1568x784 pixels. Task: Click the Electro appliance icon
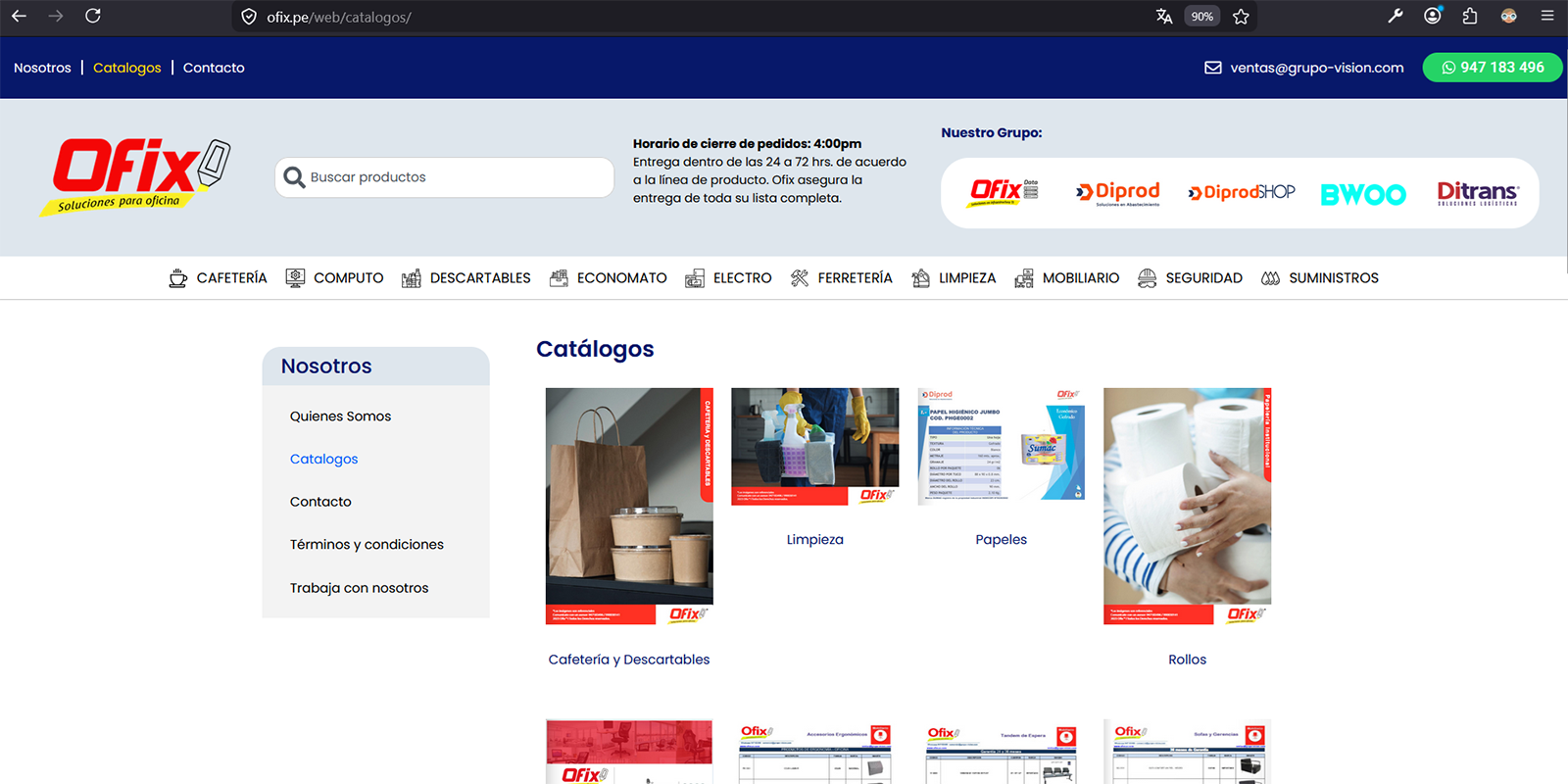tap(695, 278)
